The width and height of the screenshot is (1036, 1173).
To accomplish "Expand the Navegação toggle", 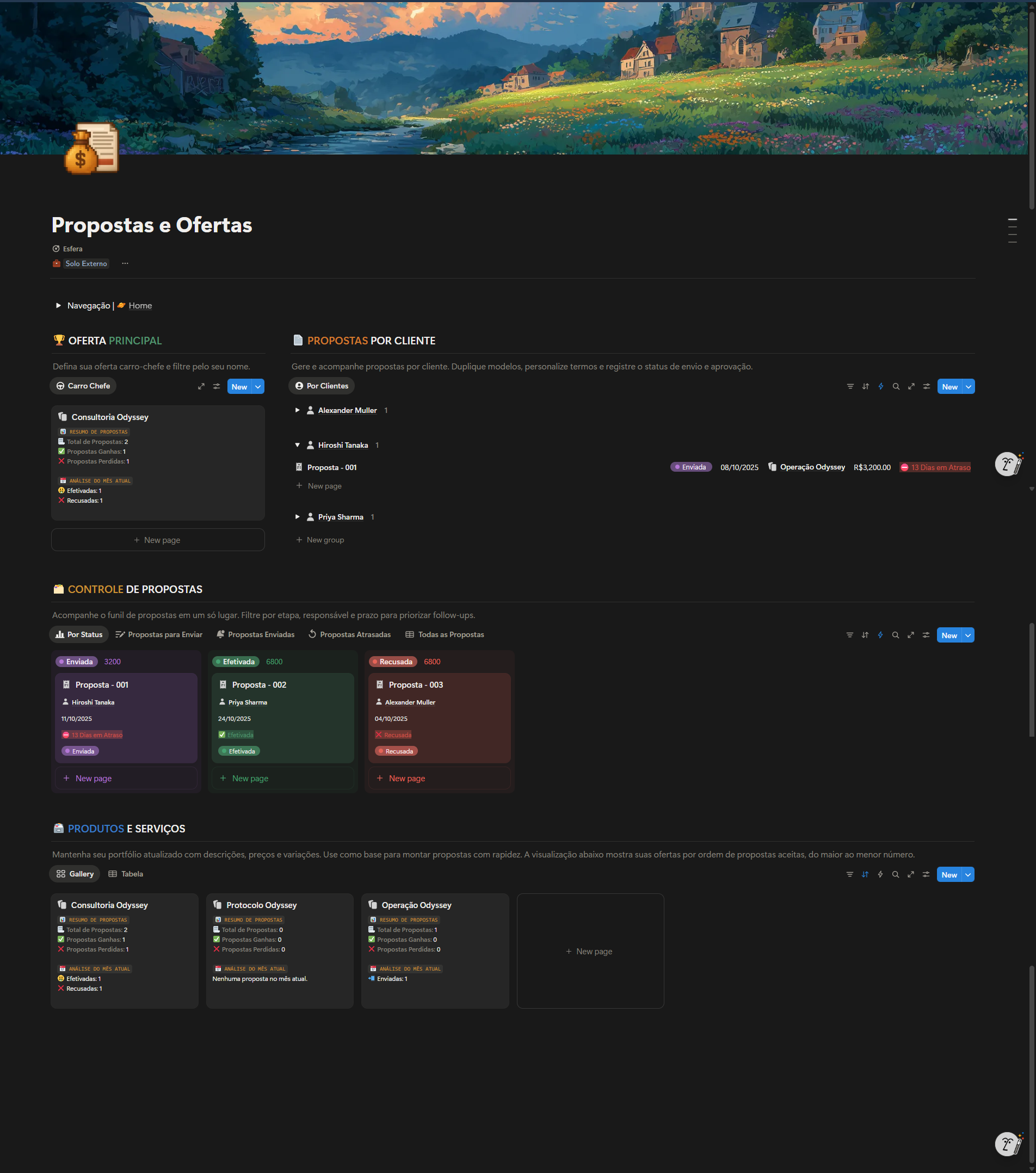I will point(59,306).
